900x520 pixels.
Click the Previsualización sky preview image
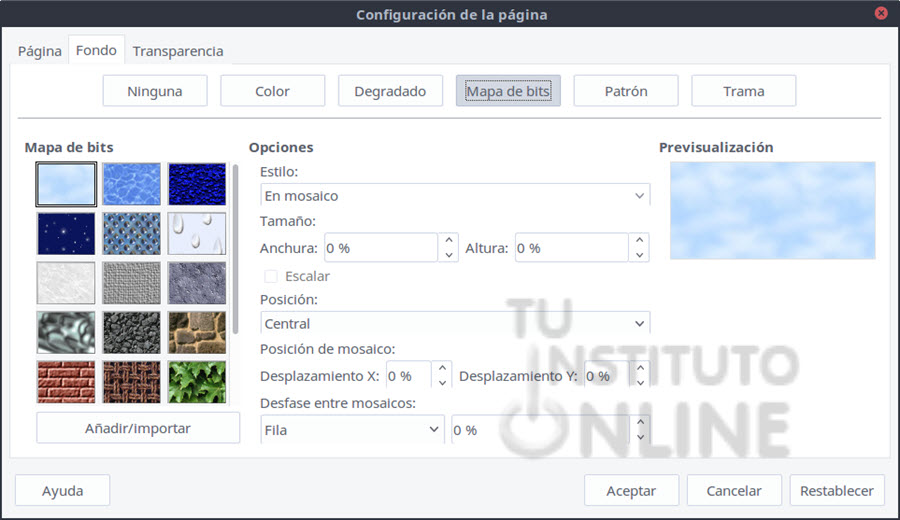point(773,211)
